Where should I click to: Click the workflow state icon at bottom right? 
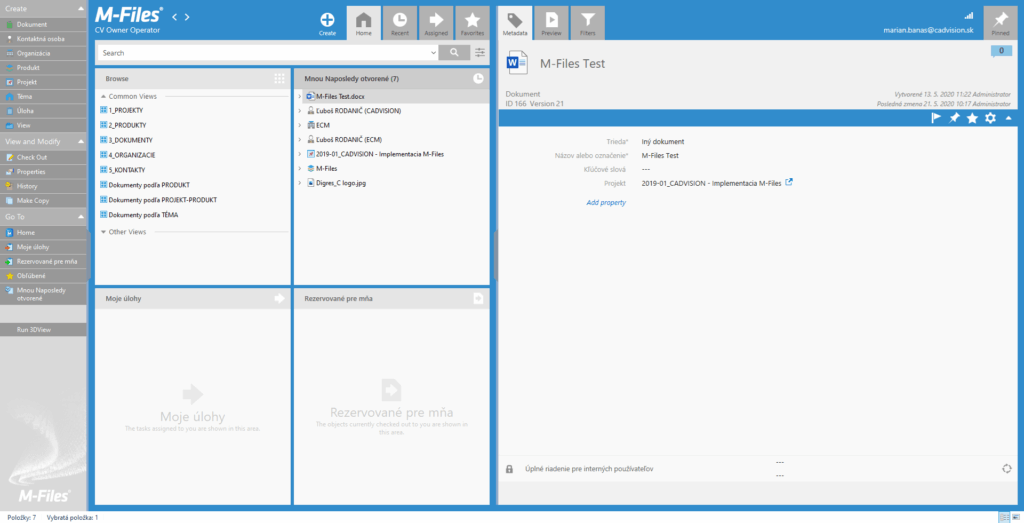[x=1006, y=468]
